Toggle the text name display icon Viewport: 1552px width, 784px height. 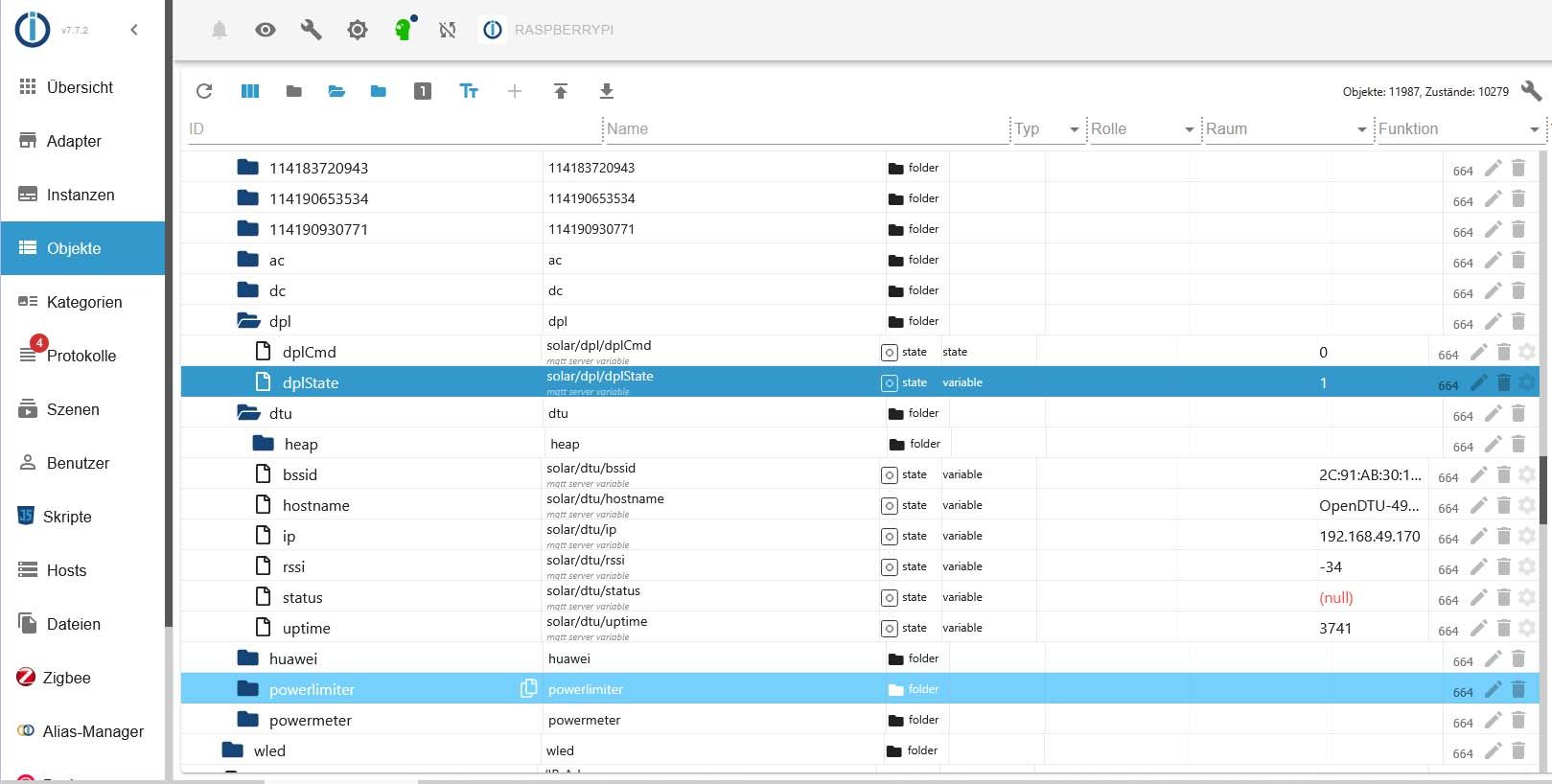point(469,91)
